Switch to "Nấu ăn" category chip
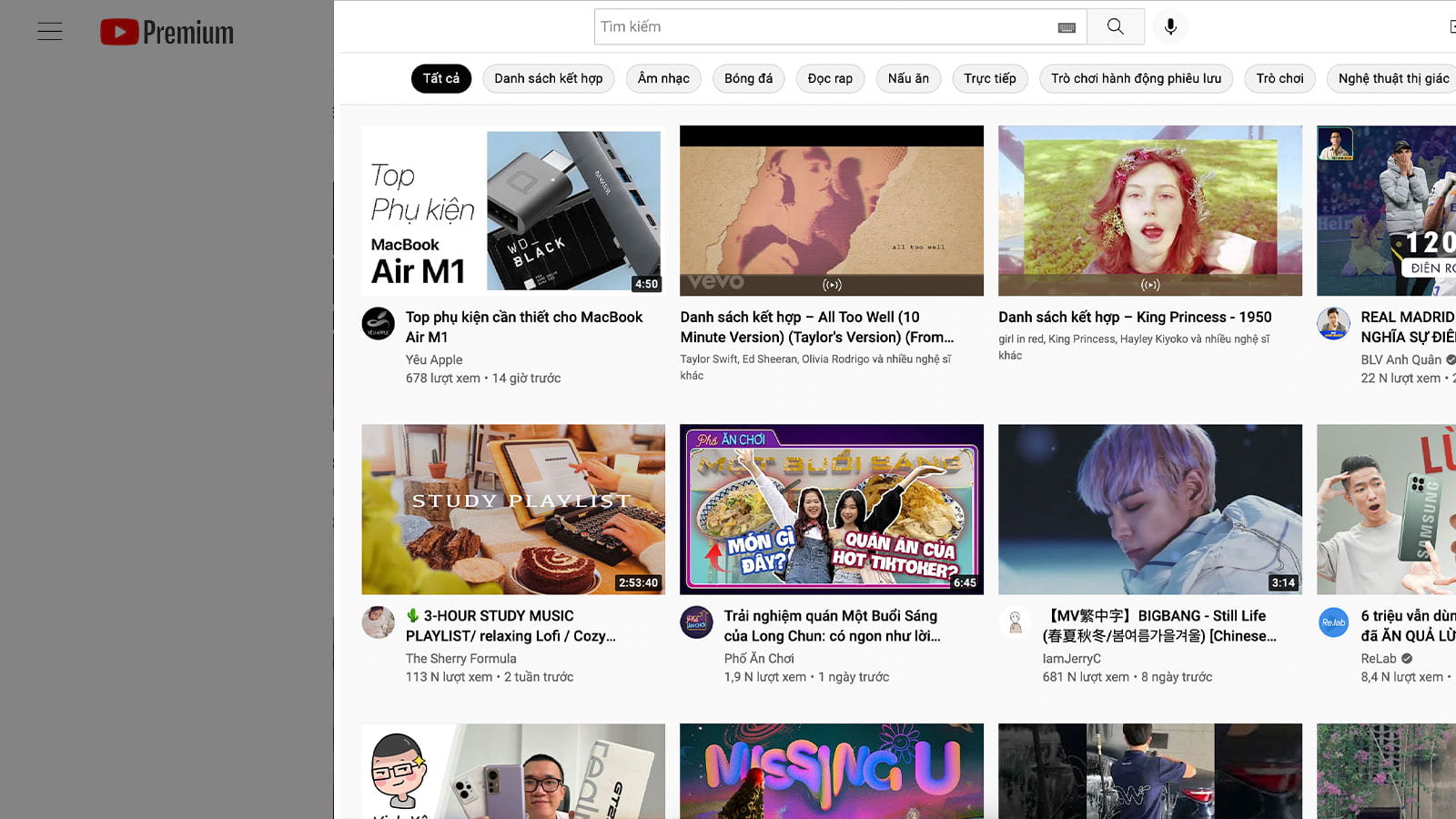Viewport: 1456px width, 819px height. (x=908, y=78)
